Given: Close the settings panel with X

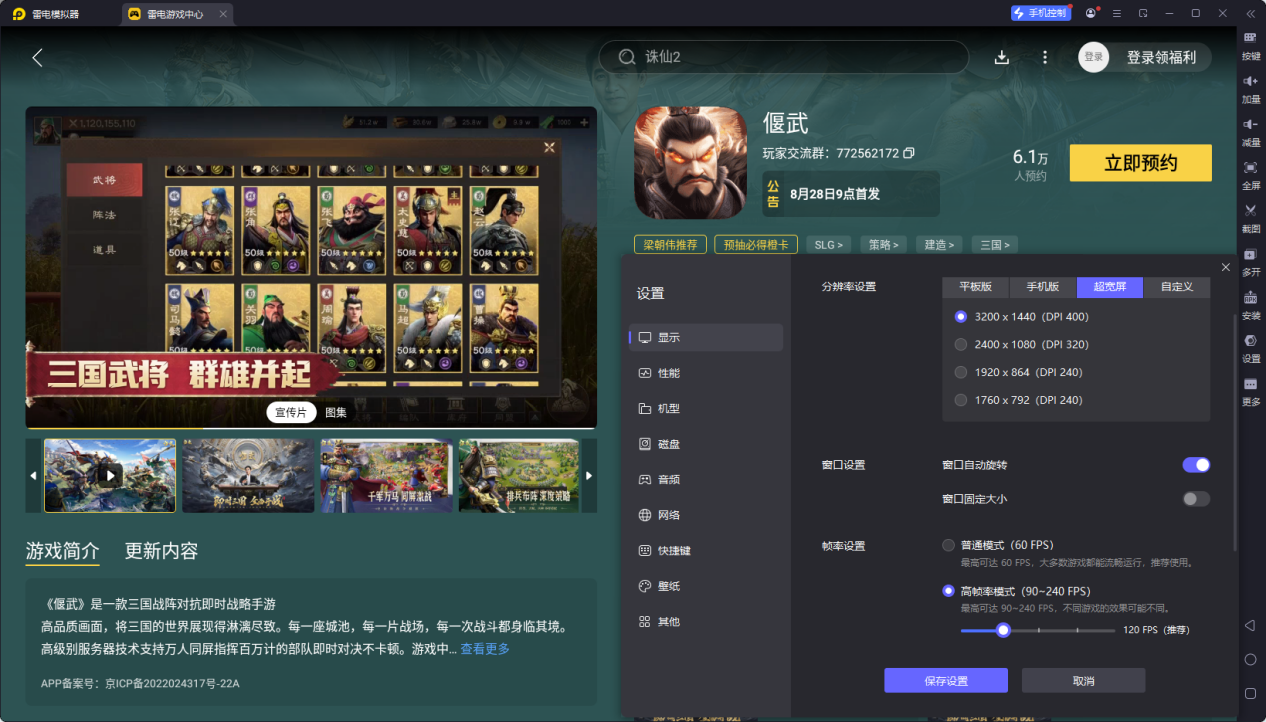Looking at the screenshot, I should pyautogui.click(x=1226, y=267).
